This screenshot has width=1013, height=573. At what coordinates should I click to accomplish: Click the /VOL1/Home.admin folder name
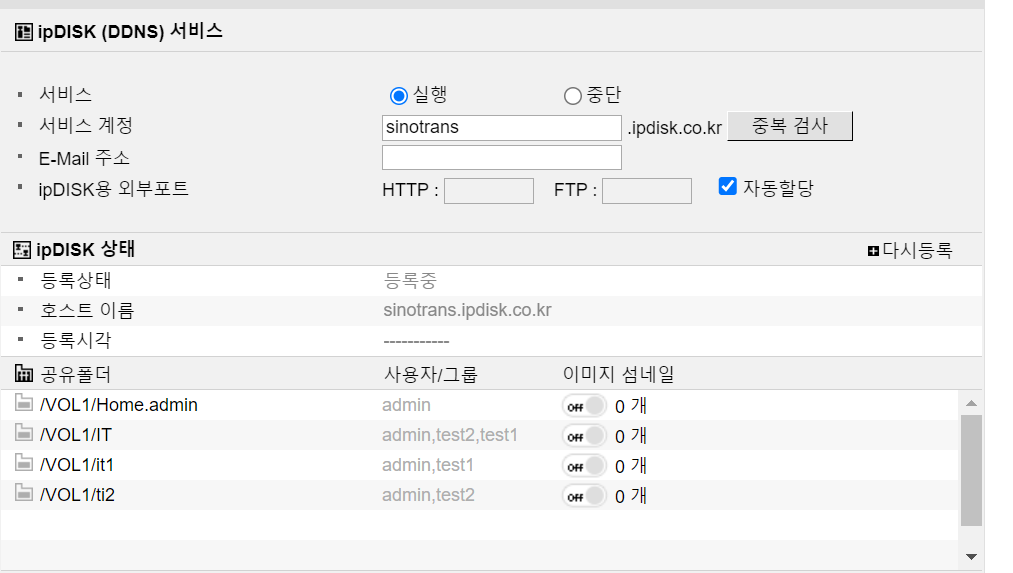coord(119,405)
